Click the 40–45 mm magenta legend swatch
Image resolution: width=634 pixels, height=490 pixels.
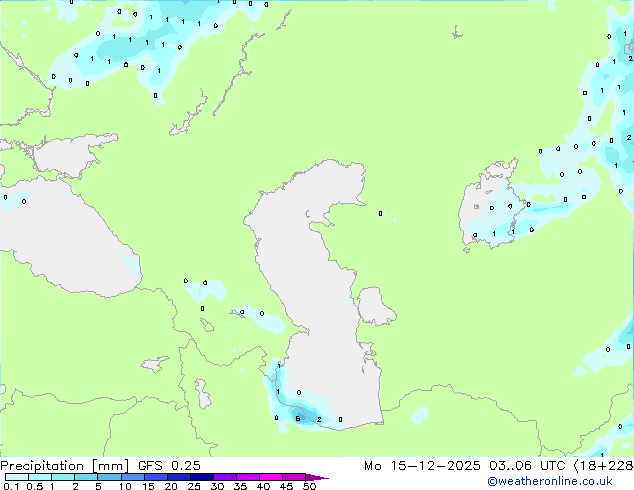point(271,477)
